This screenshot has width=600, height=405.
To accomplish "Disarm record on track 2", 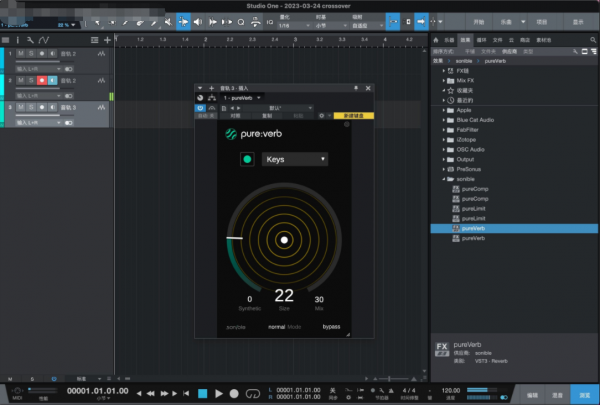I will click(42, 80).
